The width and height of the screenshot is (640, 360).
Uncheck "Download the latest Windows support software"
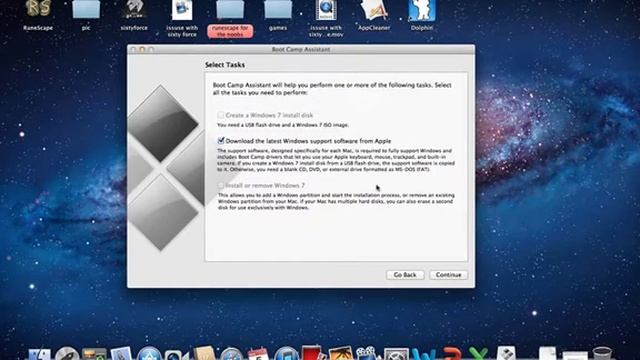coord(221,141)
